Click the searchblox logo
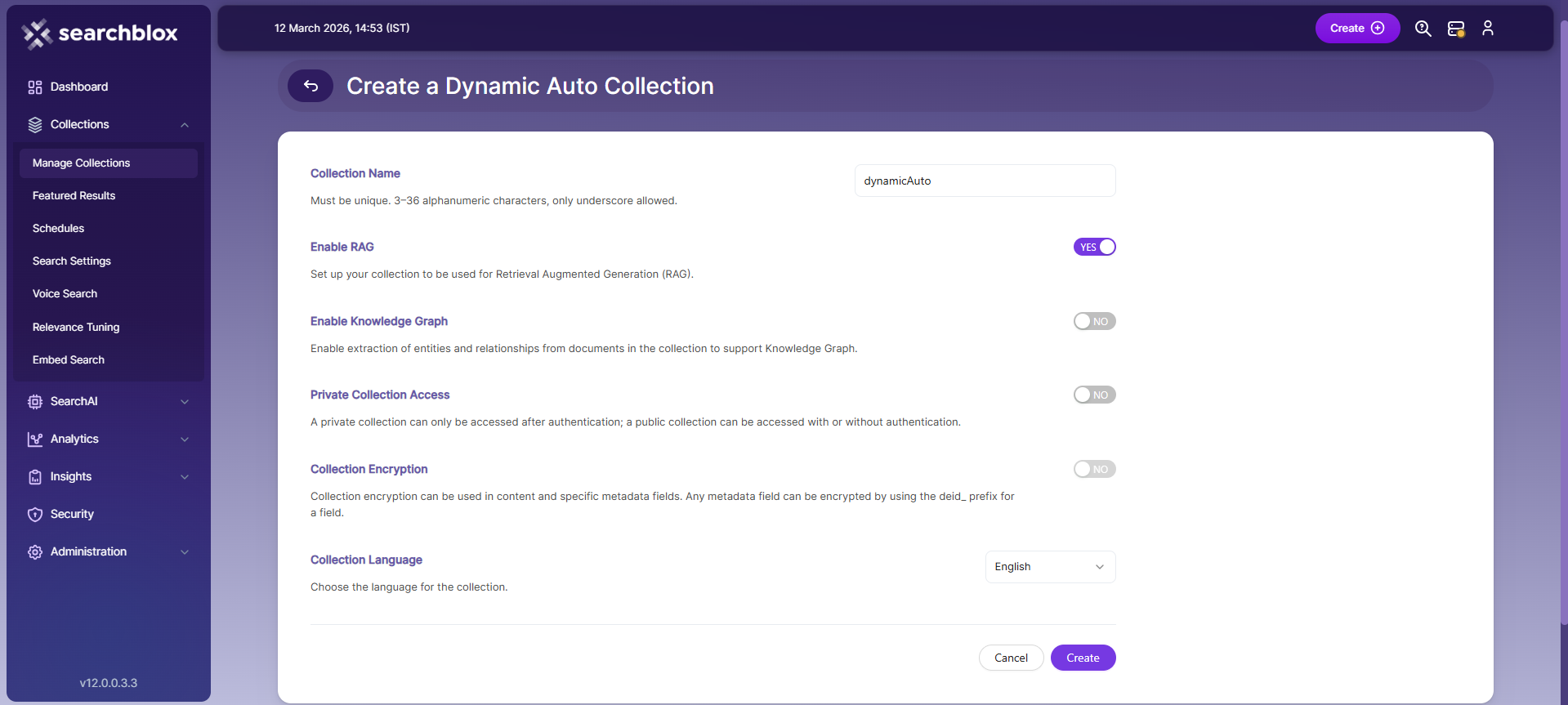 coord(100,33)
